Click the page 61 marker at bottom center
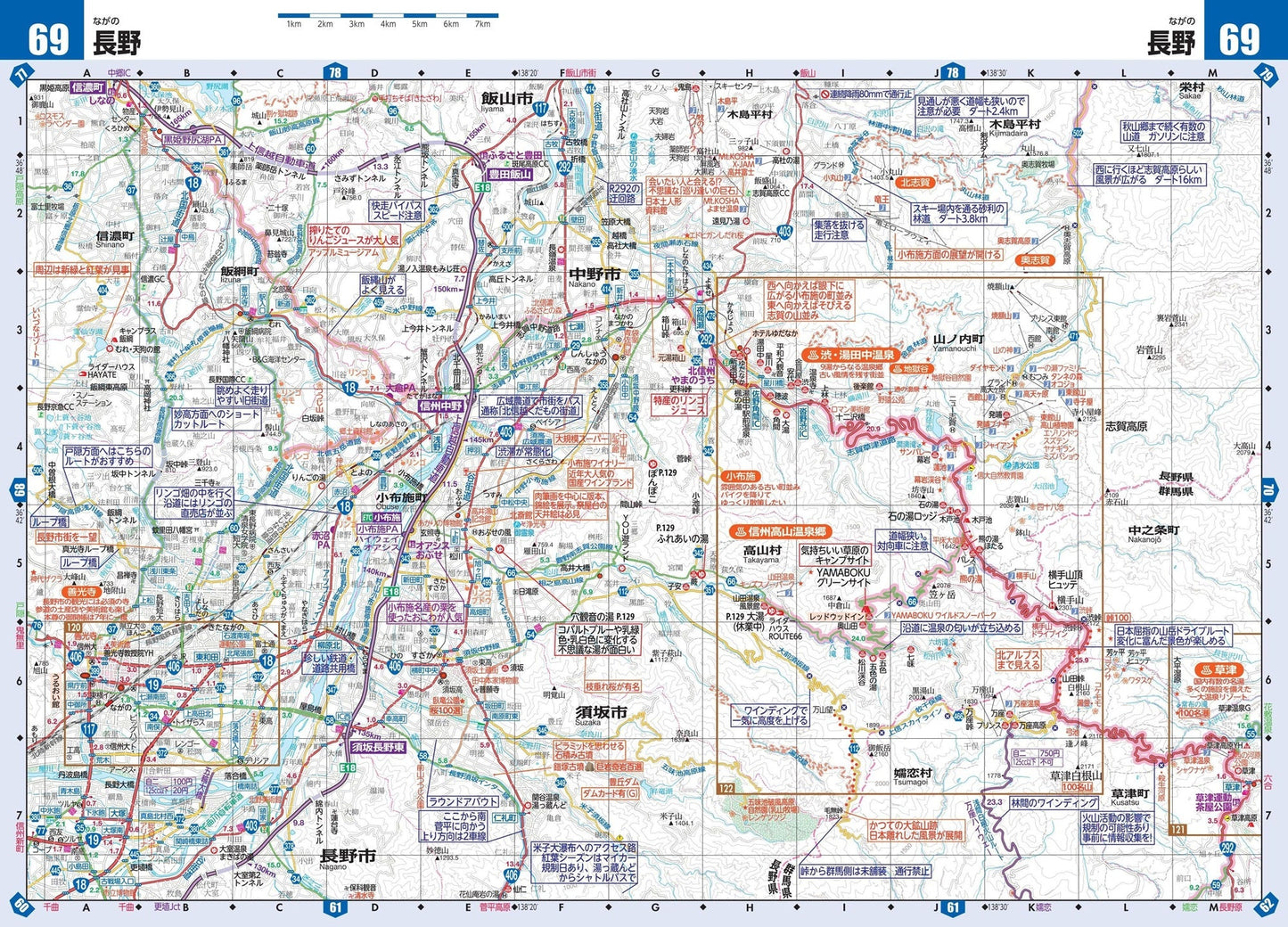1288x927 pixels. pyautogui.click(x=334, y=908)
